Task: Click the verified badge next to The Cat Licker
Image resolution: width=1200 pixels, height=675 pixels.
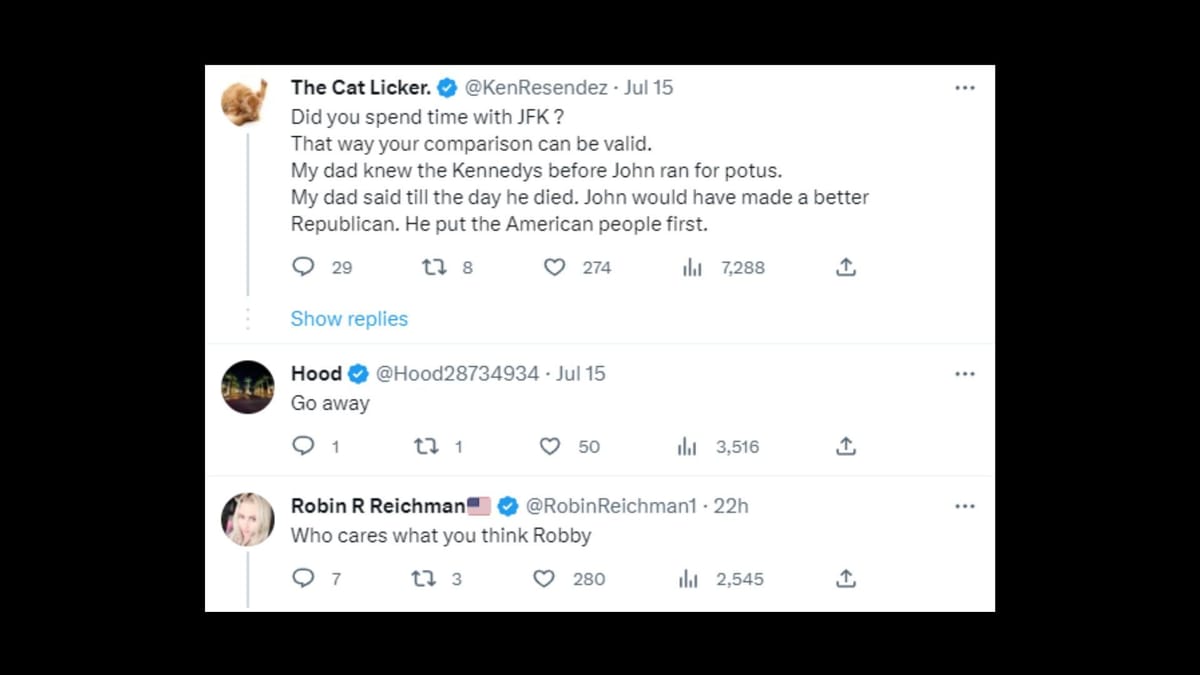Action: (x=446, y=87)
